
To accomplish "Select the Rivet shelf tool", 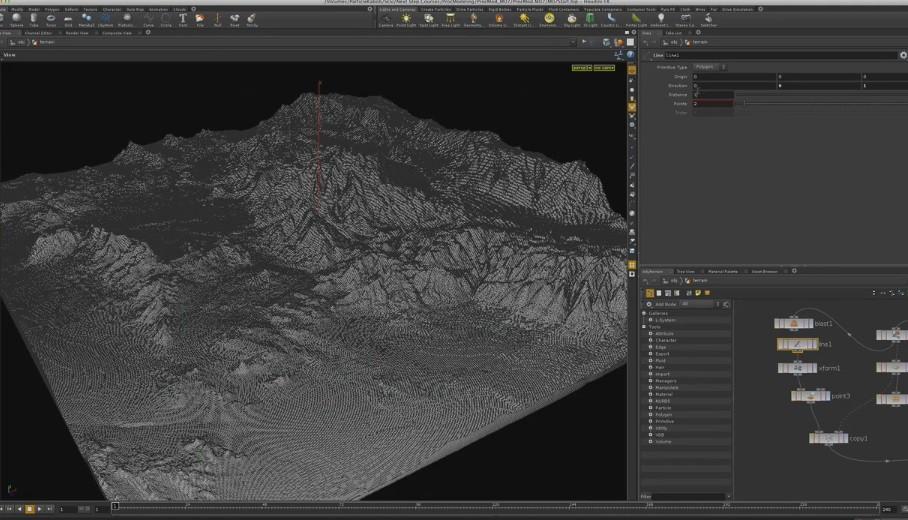I will (235, 20).
